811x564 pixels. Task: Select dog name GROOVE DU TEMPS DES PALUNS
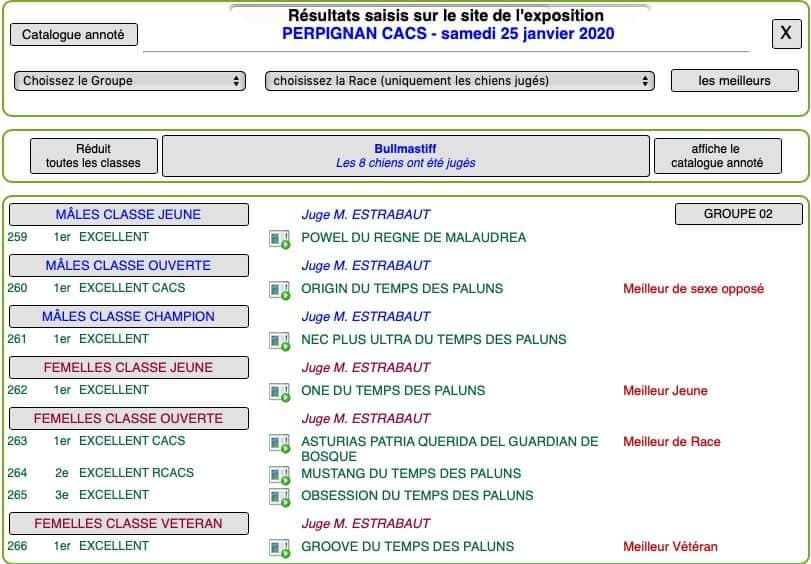[x=408, y=546]
